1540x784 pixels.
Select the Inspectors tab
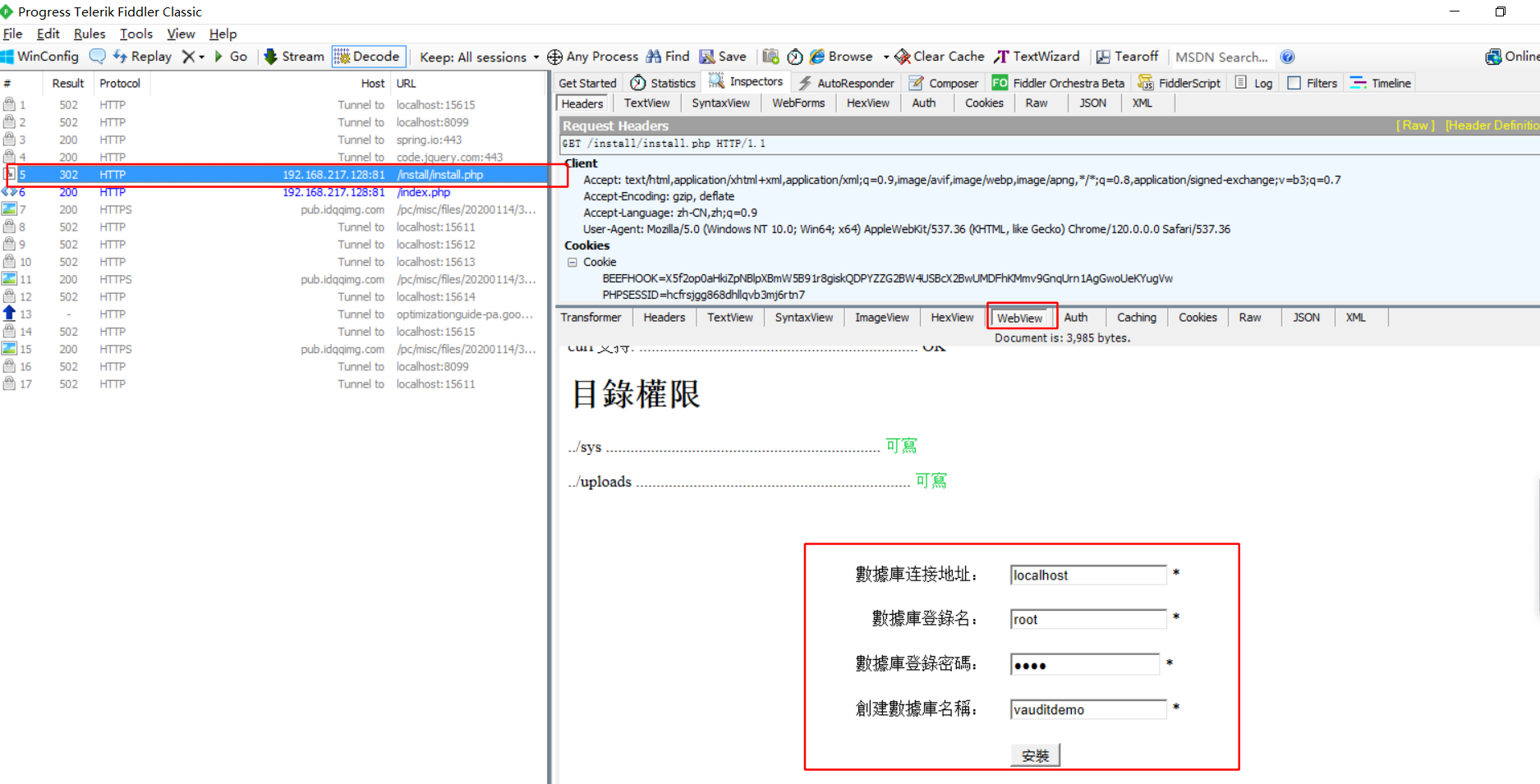[x=746, y=81]
